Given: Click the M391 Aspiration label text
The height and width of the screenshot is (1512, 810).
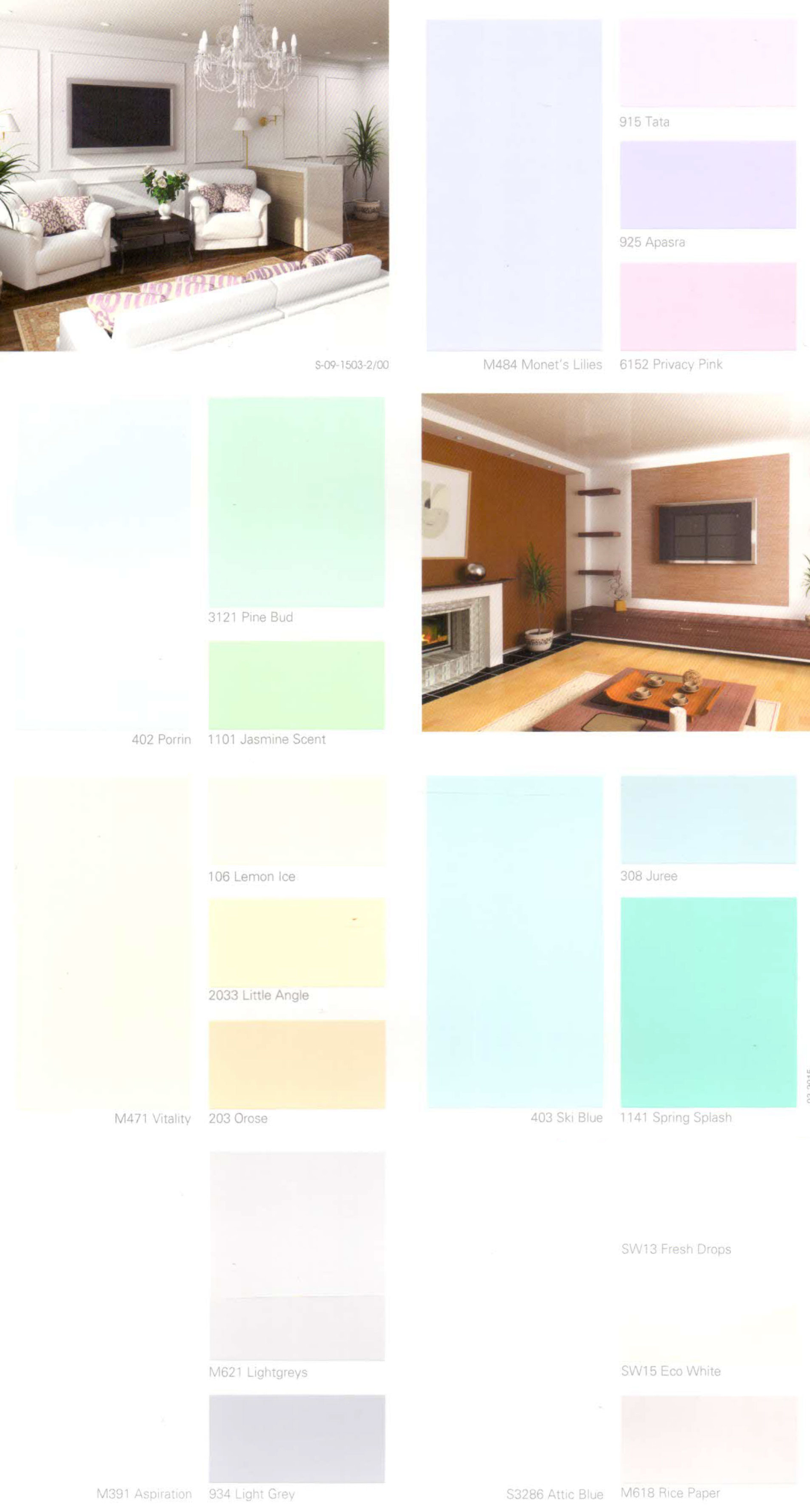Looking at the screenshot, I should (x=144, y=1494).
